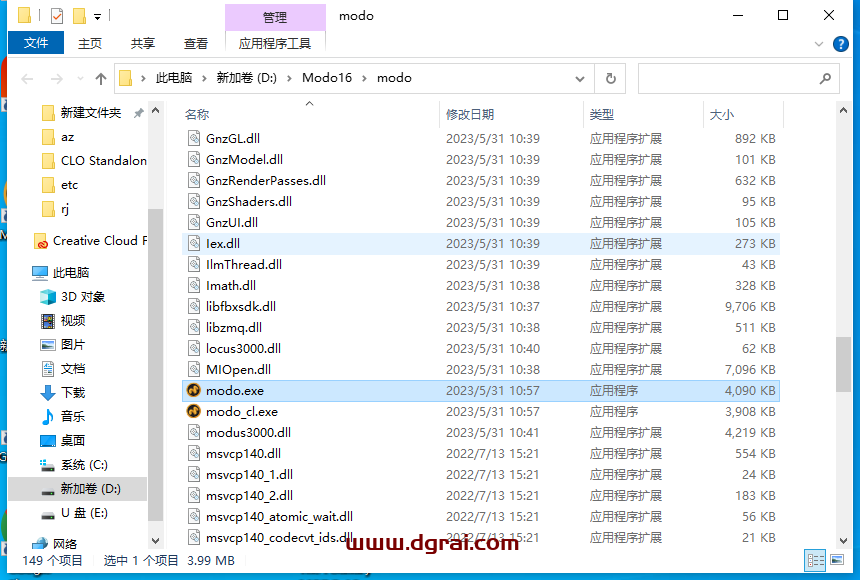Select 此电脑 in the navigation pane

click(60, 272)
